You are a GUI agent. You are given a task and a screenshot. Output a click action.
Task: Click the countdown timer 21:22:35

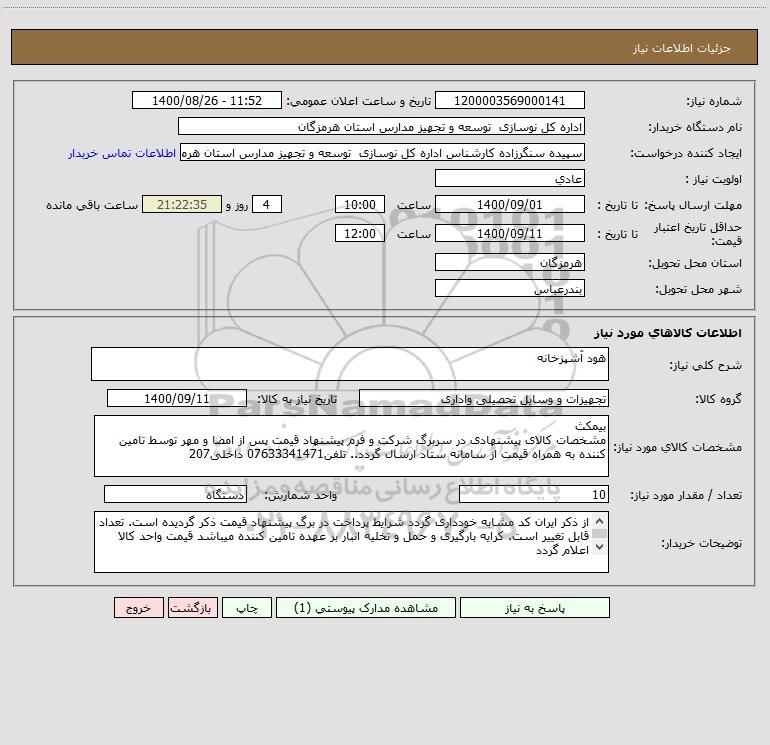[182, 204]
